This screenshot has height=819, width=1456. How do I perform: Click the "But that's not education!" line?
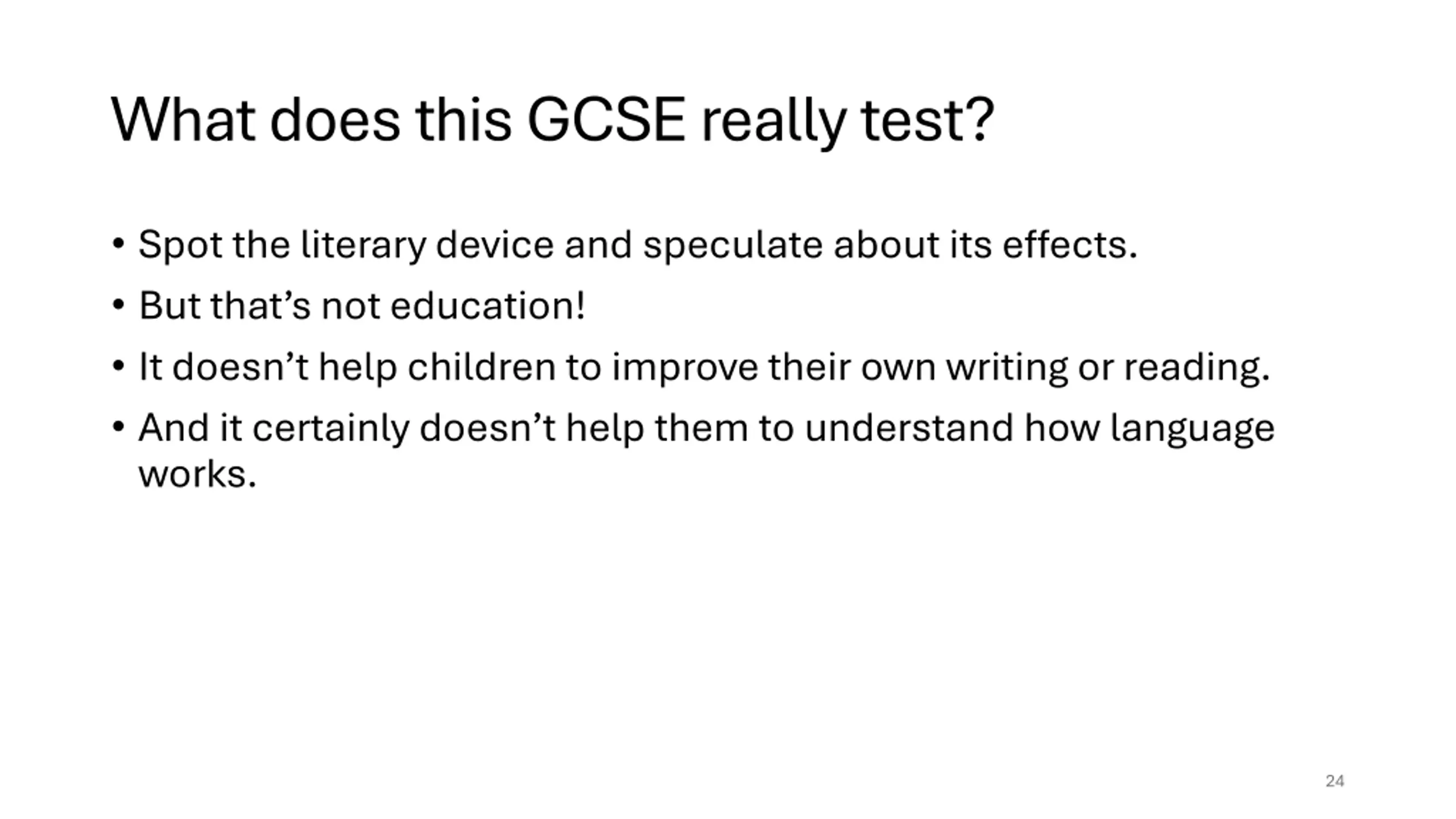(x=362, y=306)
